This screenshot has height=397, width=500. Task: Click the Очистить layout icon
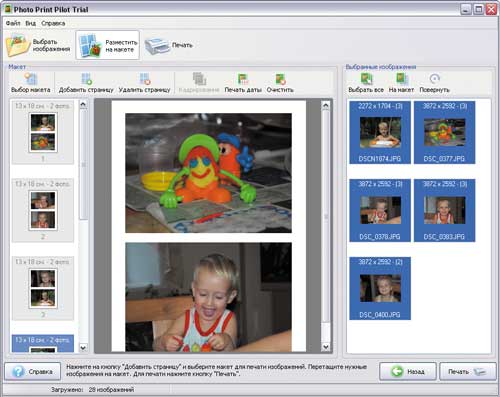280,79
